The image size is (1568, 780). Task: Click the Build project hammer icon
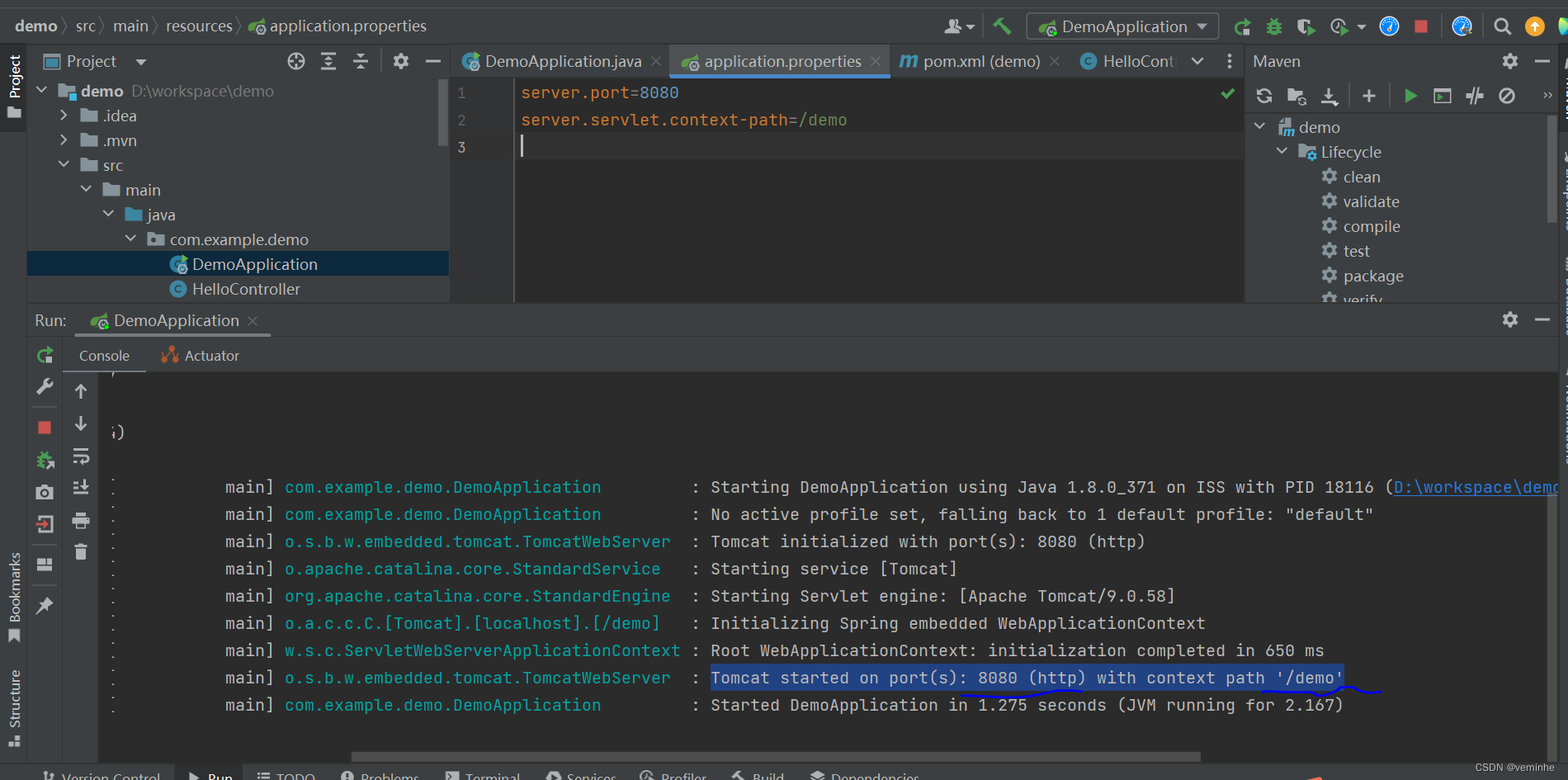coord(1002,26)
